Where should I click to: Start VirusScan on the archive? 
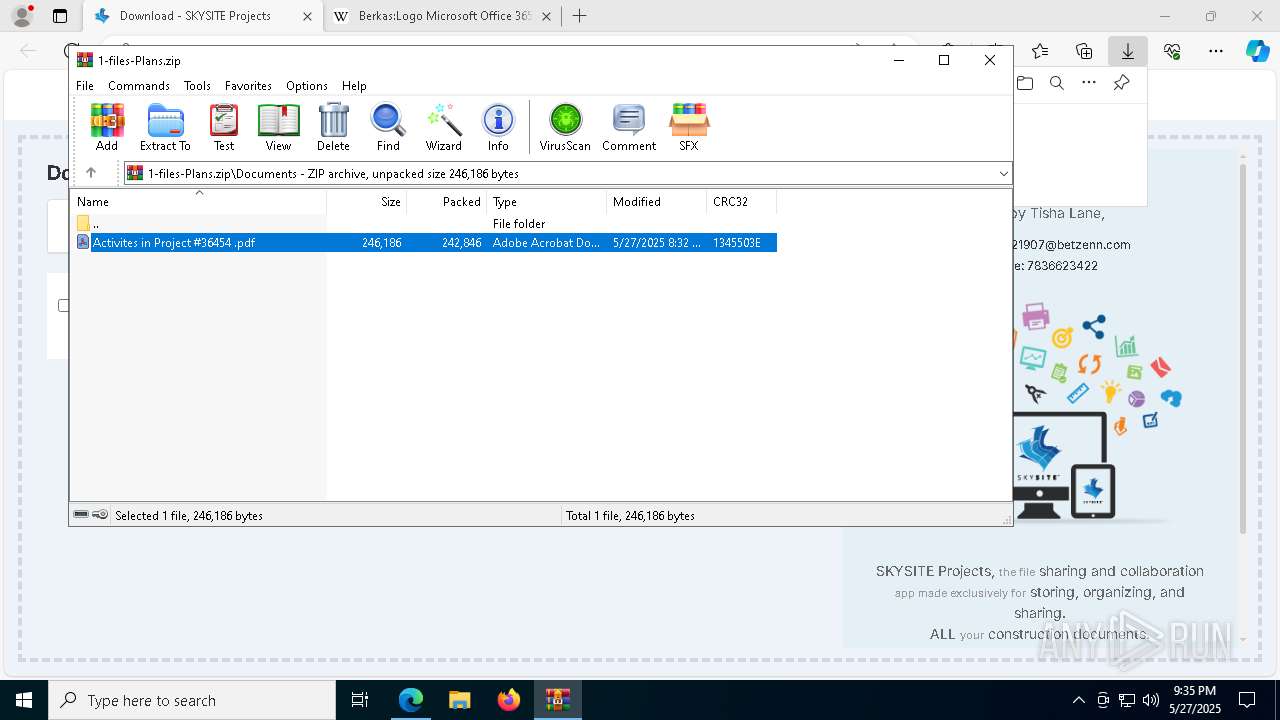(x=565, y=127)
